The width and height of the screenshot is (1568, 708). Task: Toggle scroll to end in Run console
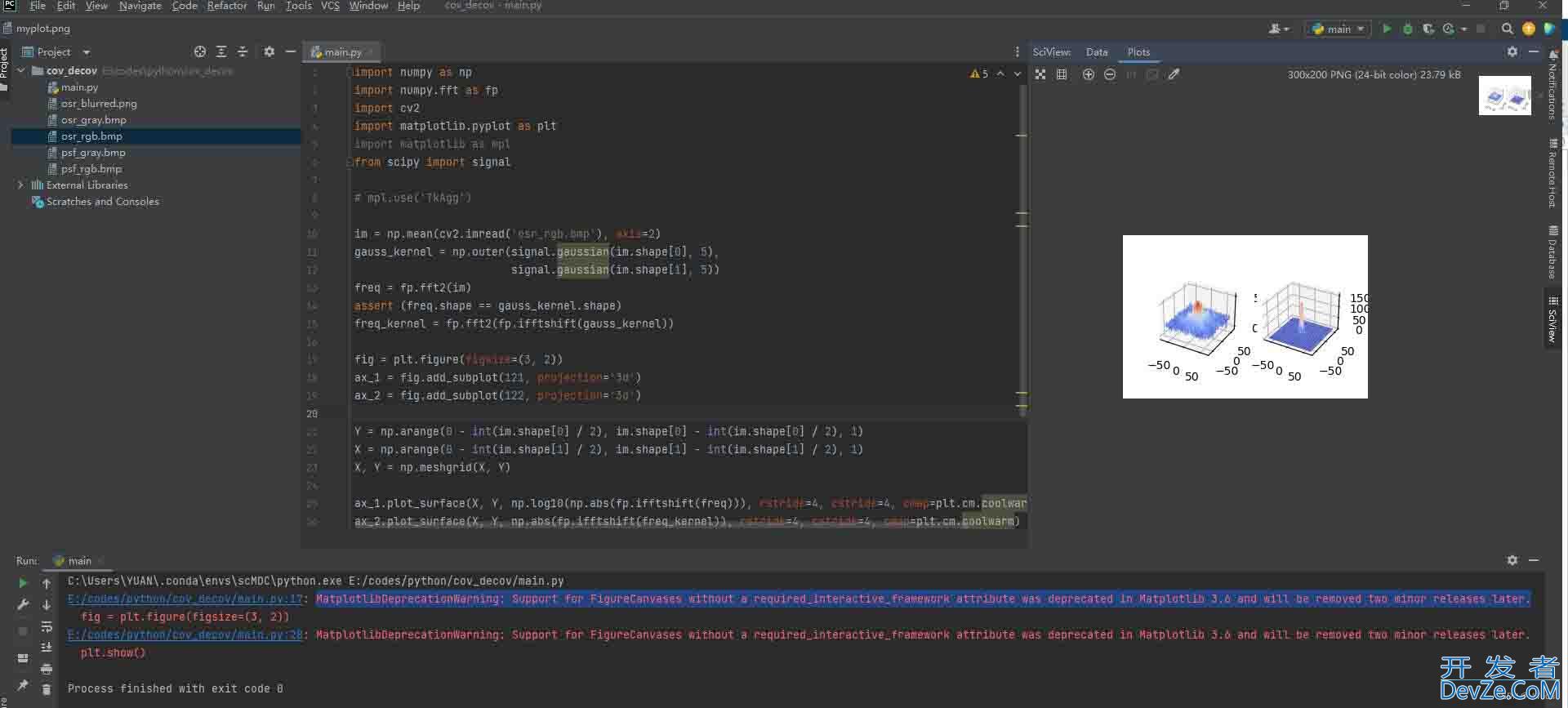47,648
